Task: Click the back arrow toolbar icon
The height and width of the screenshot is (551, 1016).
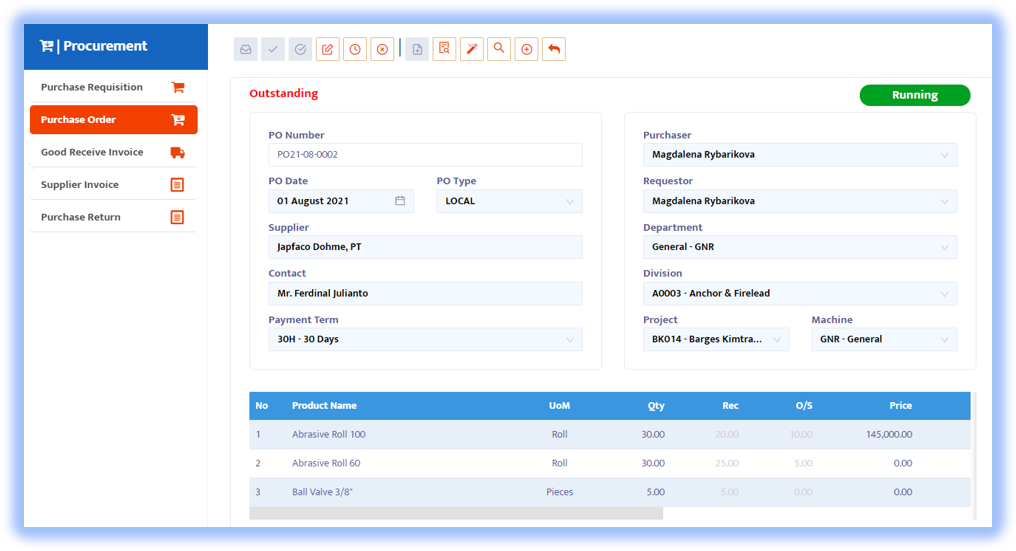Action: click(x=554, y=49)
